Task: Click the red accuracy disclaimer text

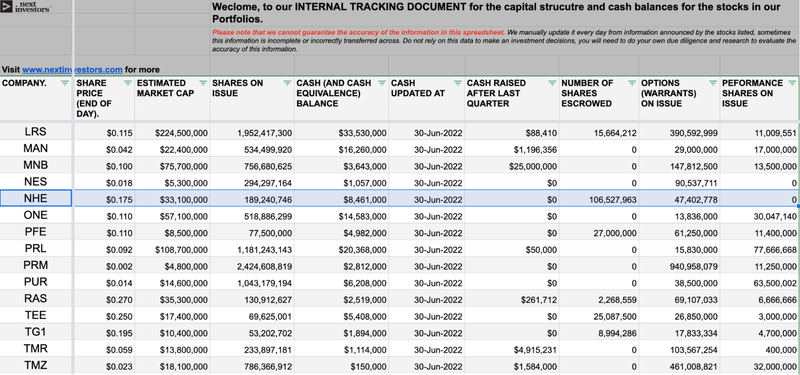Action: click(x=359, y=32)
